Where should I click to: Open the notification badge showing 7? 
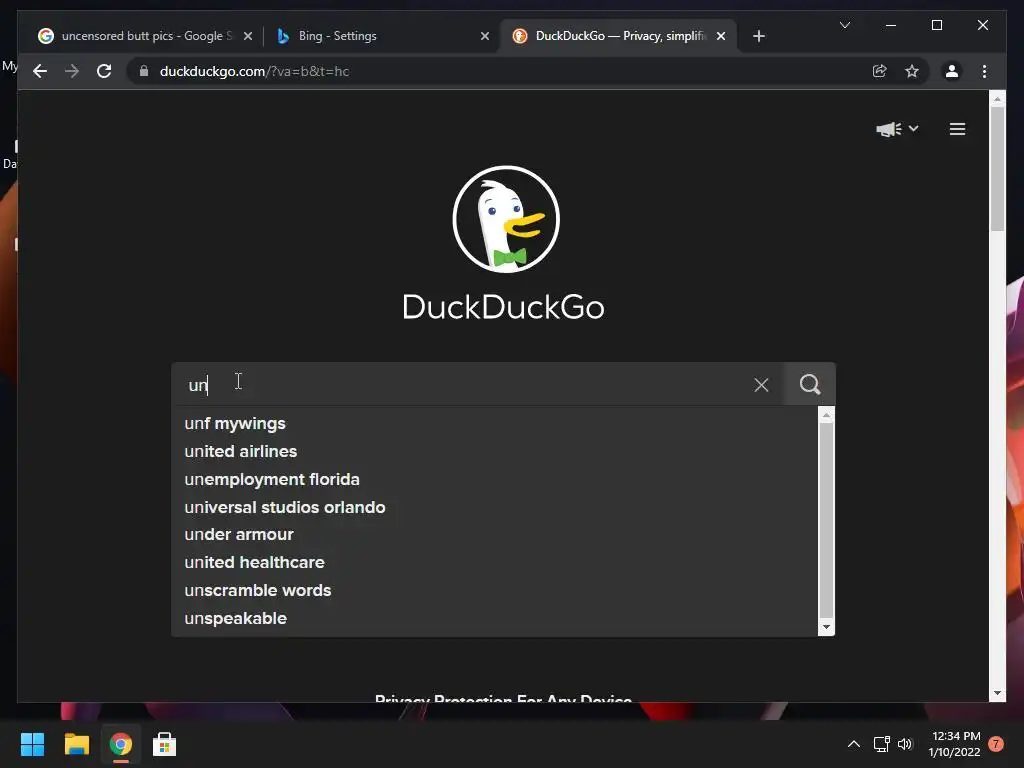coord(996,744)
